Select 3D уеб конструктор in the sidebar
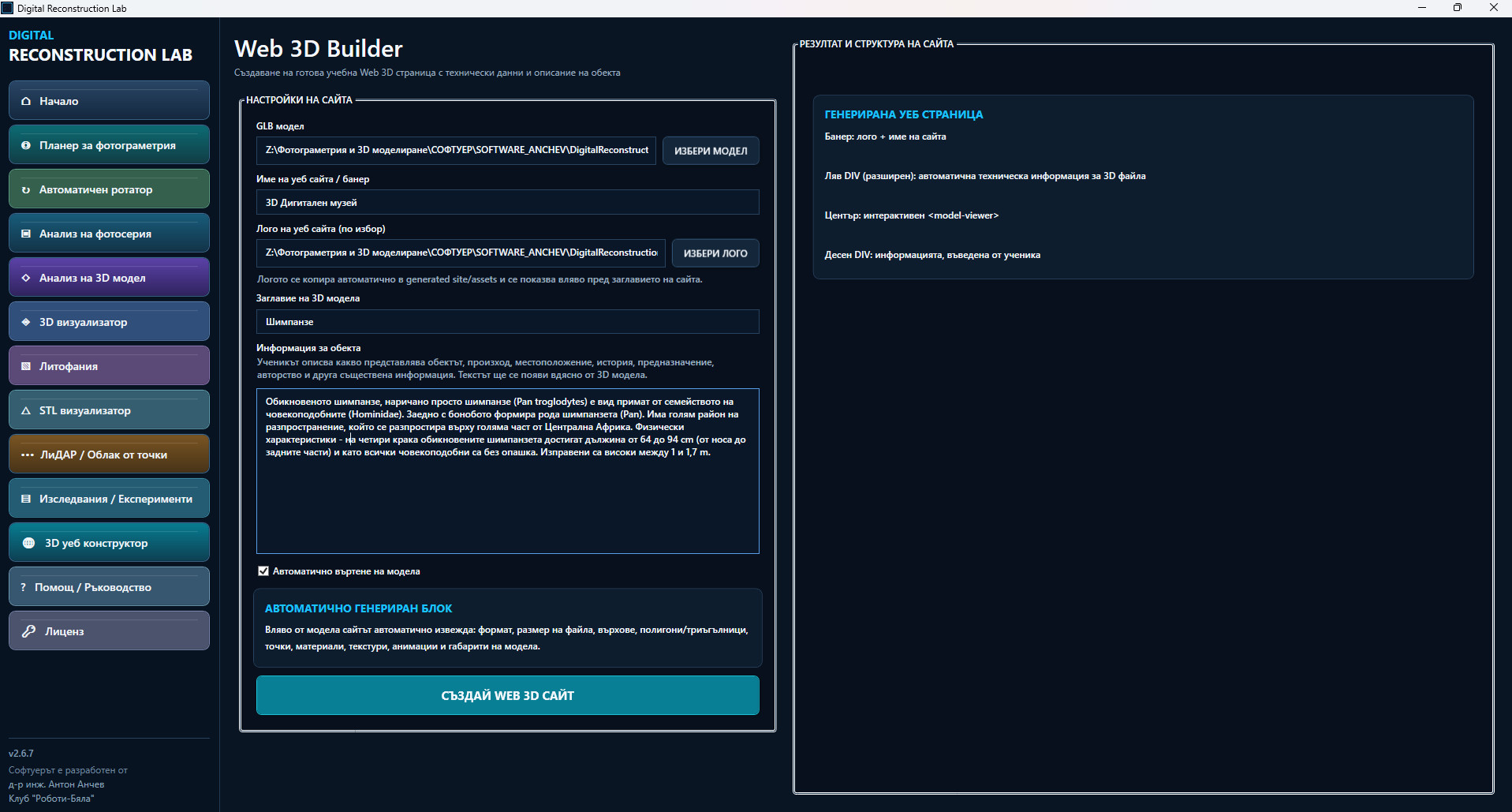The height and width of the screenshot is (812, 1512). click(x=109, y=543)
